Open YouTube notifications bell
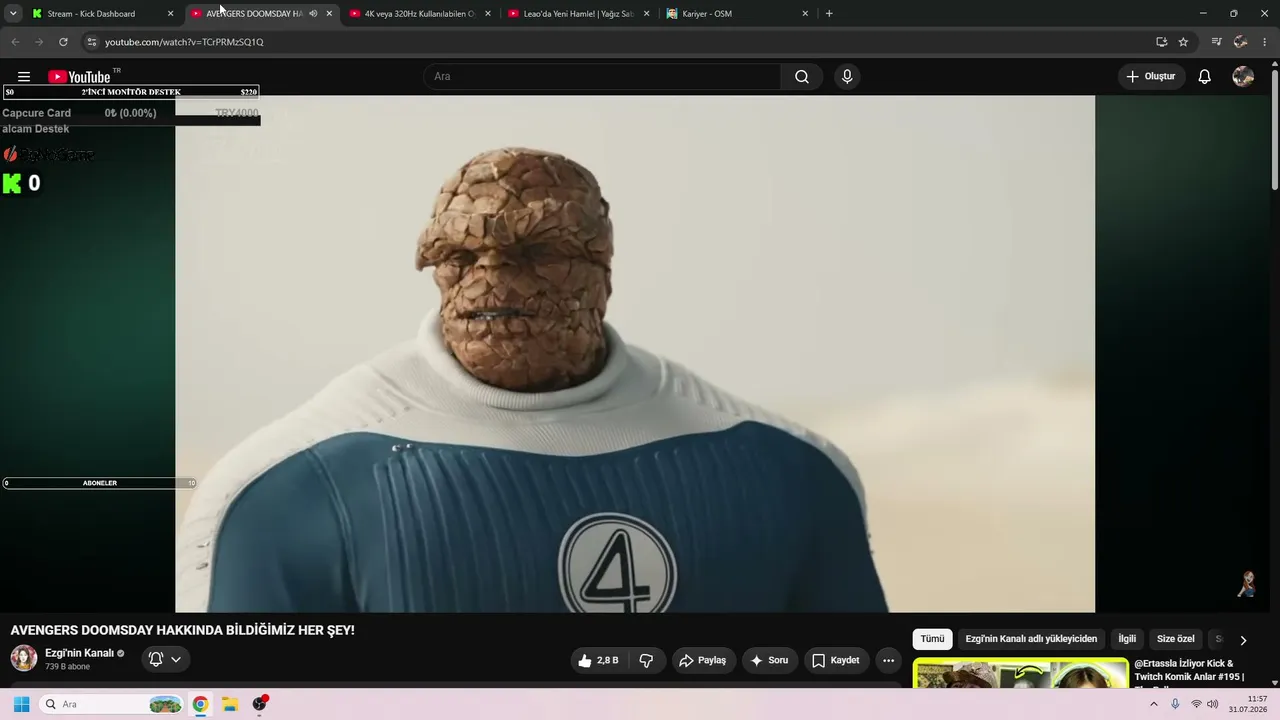Image resolution: width=1280 pixels, height=720 pixels. point(1205,77)
